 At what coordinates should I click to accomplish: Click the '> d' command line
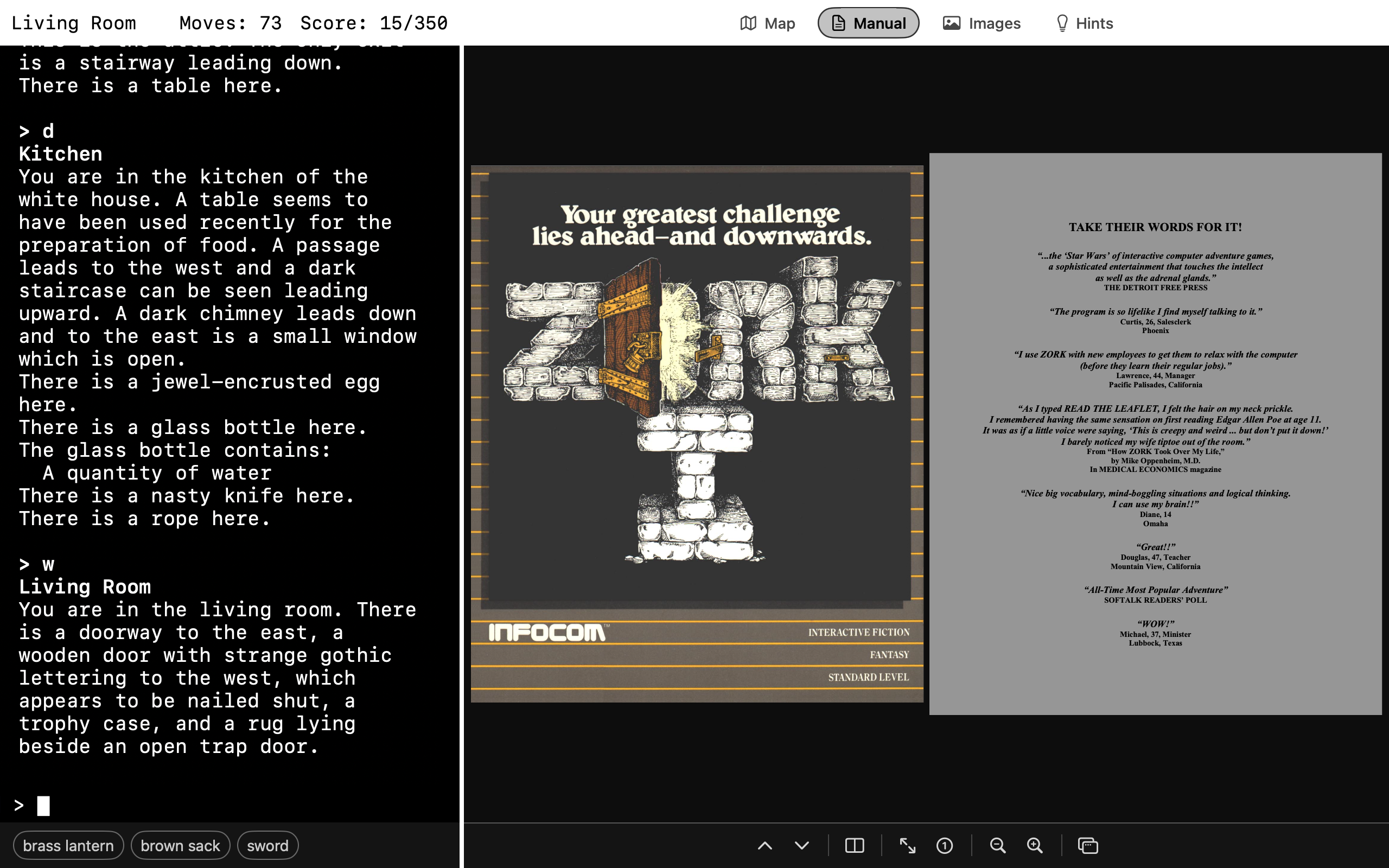click(37, 131)
